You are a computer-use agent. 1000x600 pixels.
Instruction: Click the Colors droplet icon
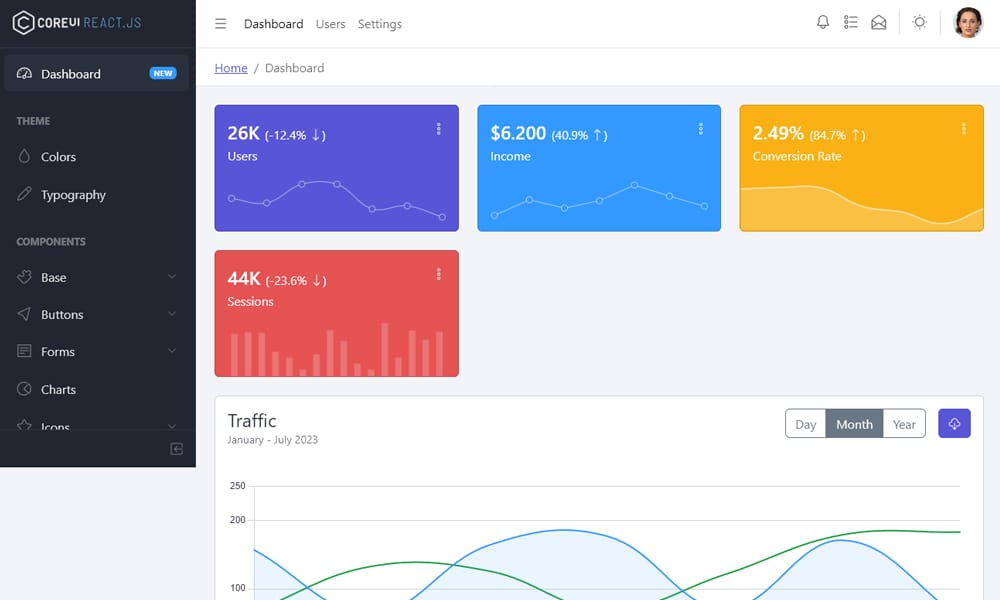pyautogui.click(x=24, y=156)
